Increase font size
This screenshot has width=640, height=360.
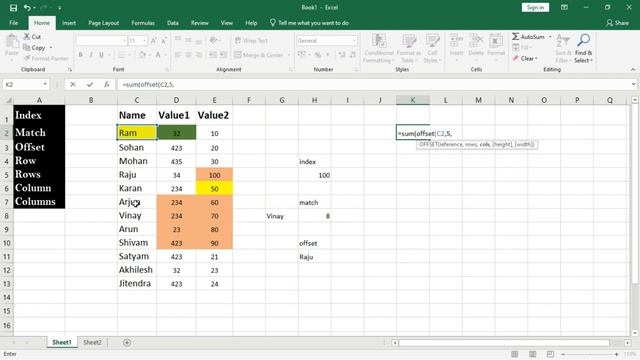coord(153,40)
